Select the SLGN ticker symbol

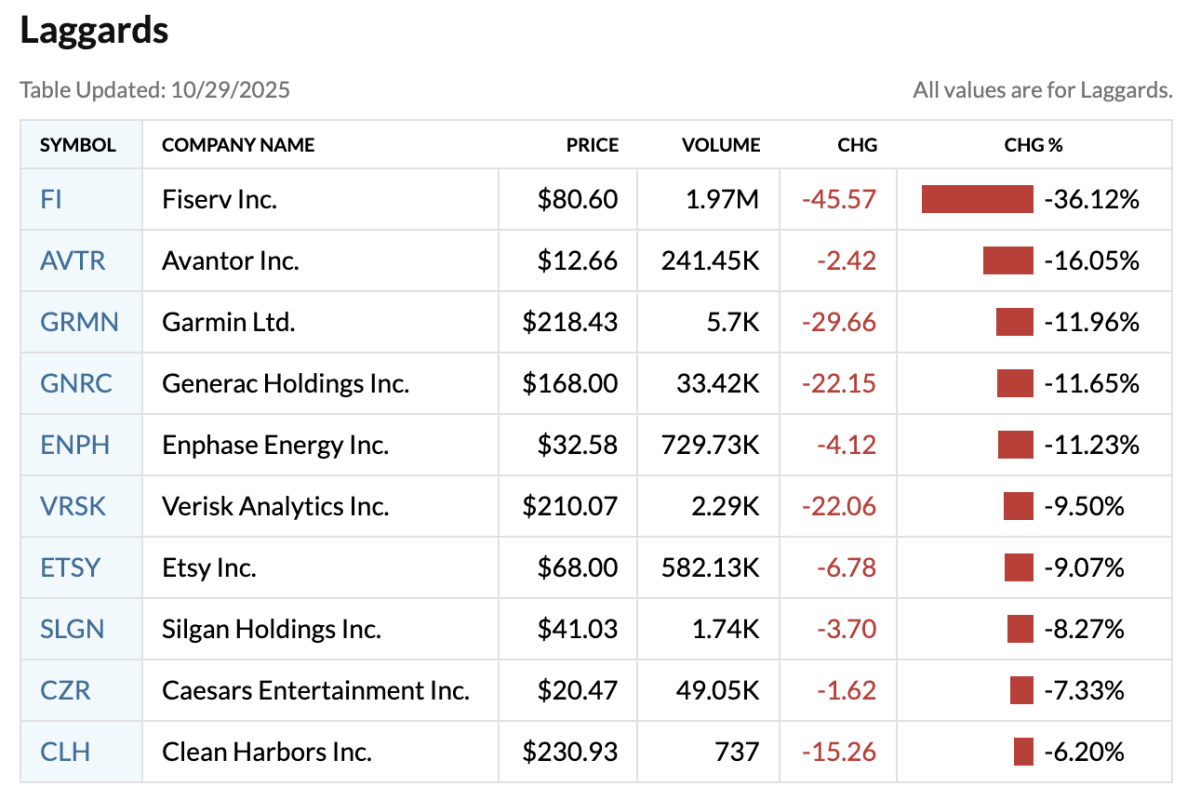point(72,629)
